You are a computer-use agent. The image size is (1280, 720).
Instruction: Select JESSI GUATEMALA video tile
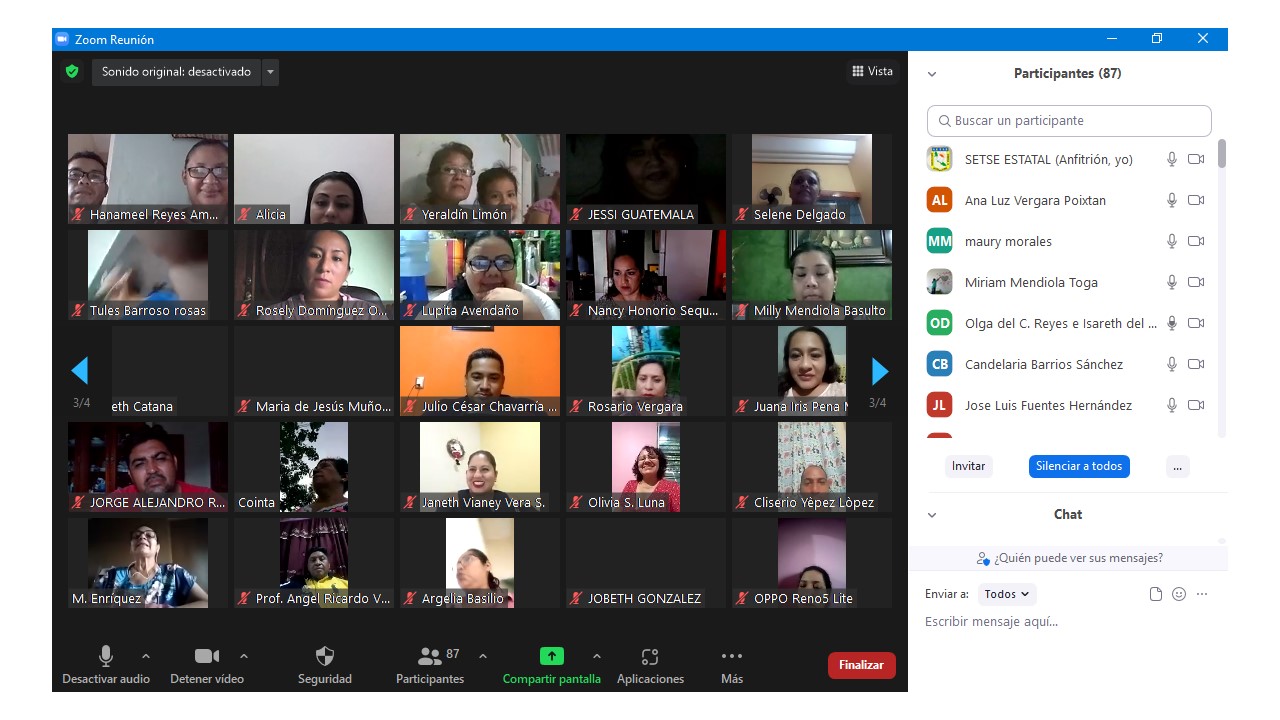click(x=646, y=179)
